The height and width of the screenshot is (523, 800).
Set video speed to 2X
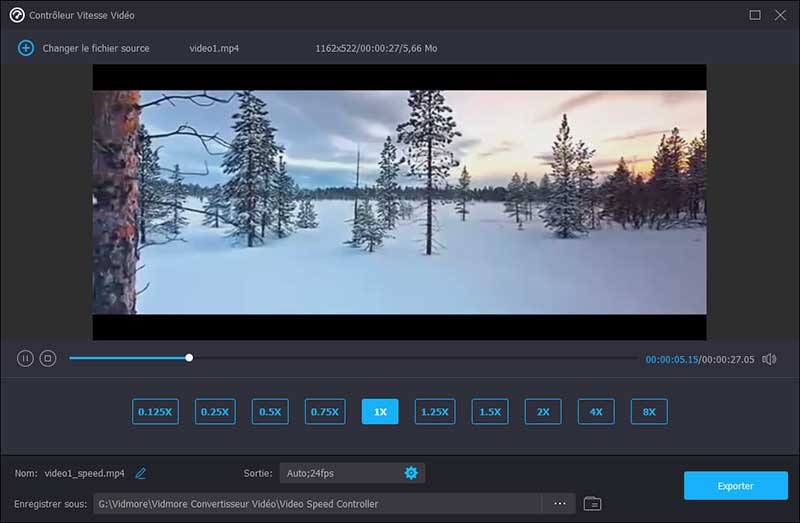pos(543,411)
